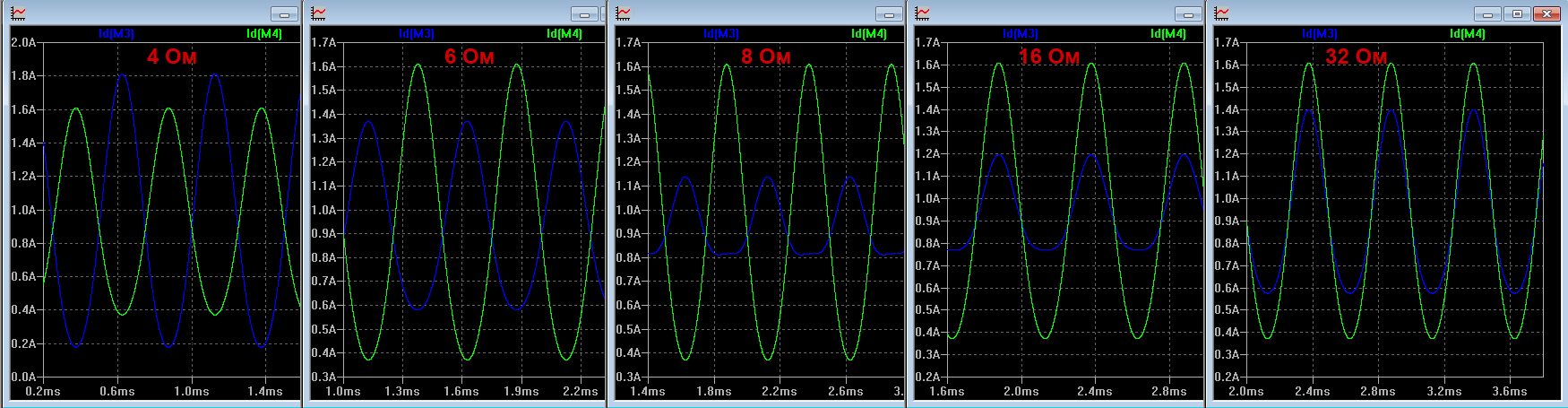Click the Id(M3) trace label in the 4 Ом plot
This screenshot has height=408, width=1568.
[x=116, y=33]
